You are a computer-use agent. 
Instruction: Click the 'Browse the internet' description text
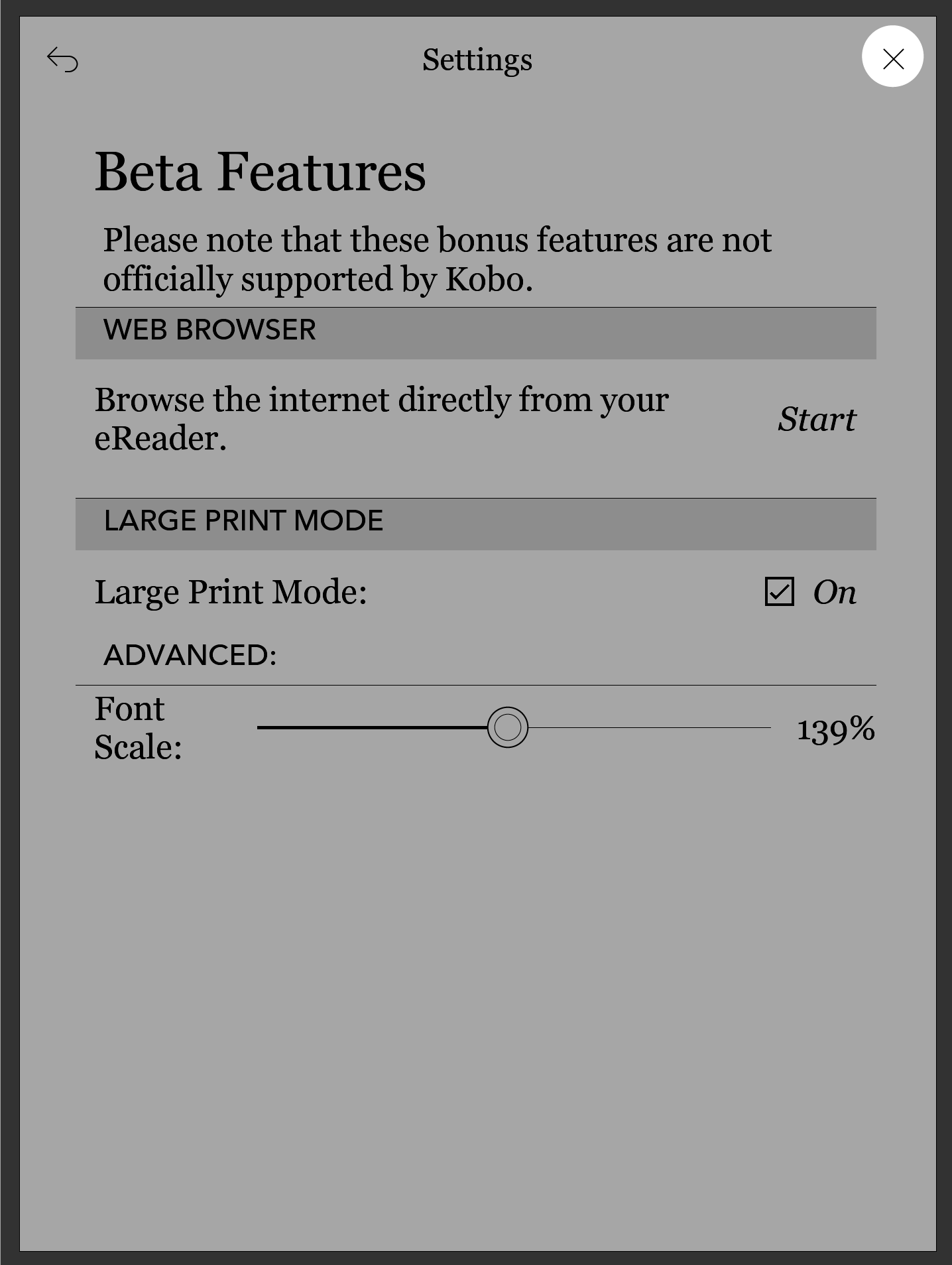[381, 418]
